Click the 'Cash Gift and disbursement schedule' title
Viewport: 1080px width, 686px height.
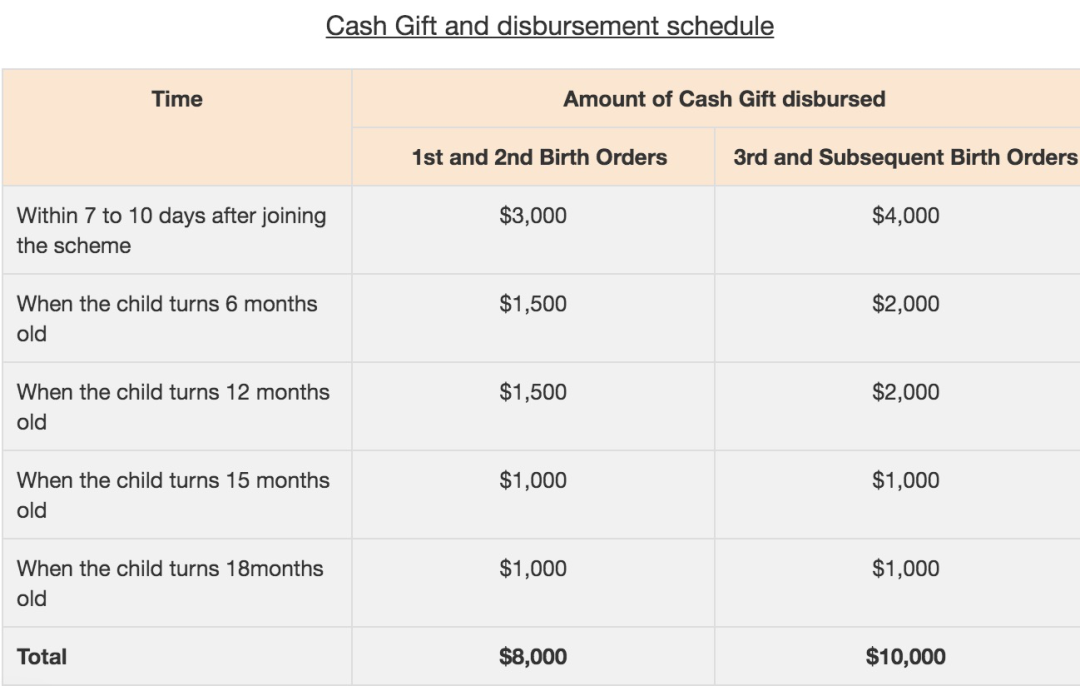click(x=549, y=26)
